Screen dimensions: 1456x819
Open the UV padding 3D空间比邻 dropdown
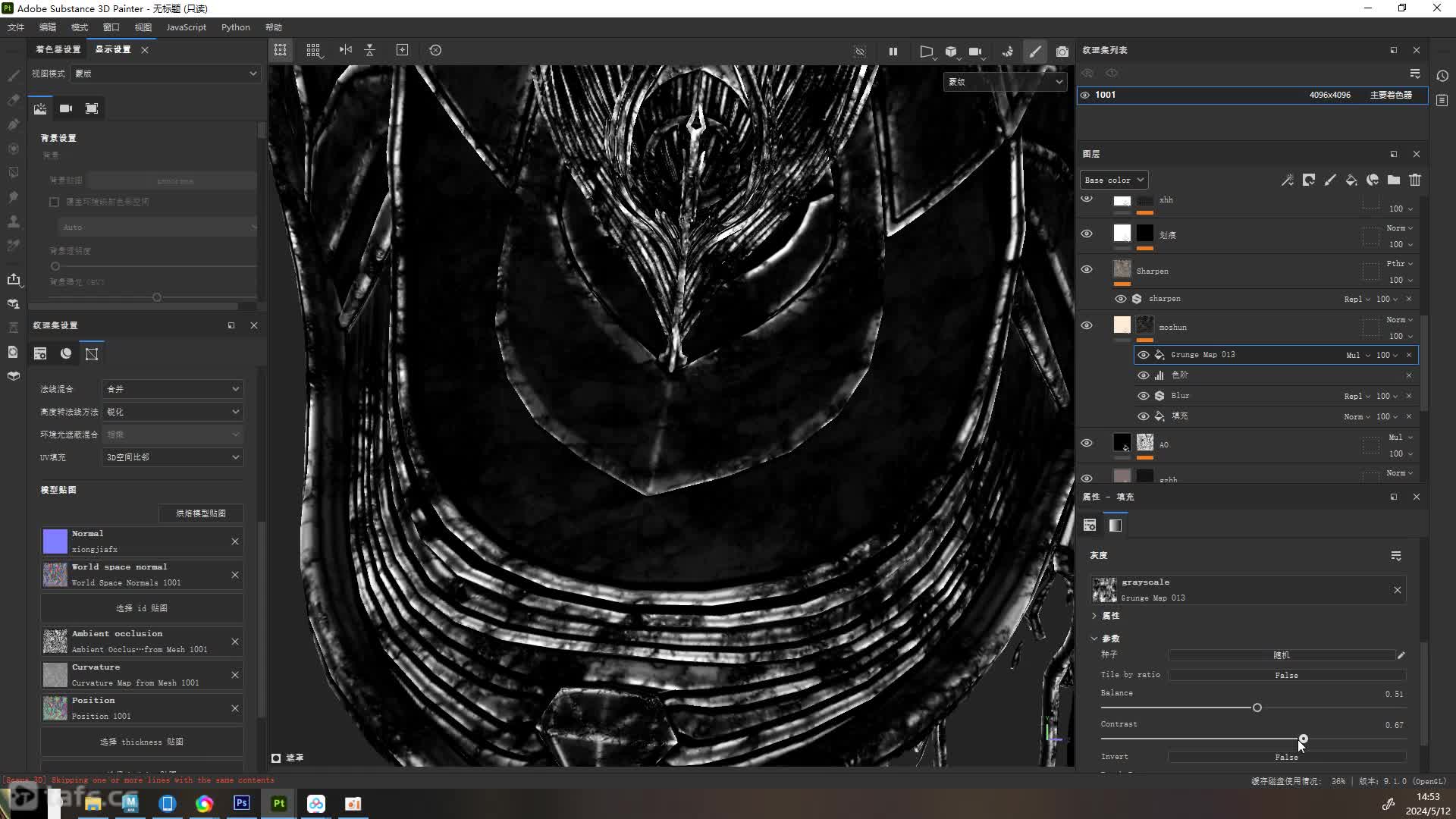point(173,457)
